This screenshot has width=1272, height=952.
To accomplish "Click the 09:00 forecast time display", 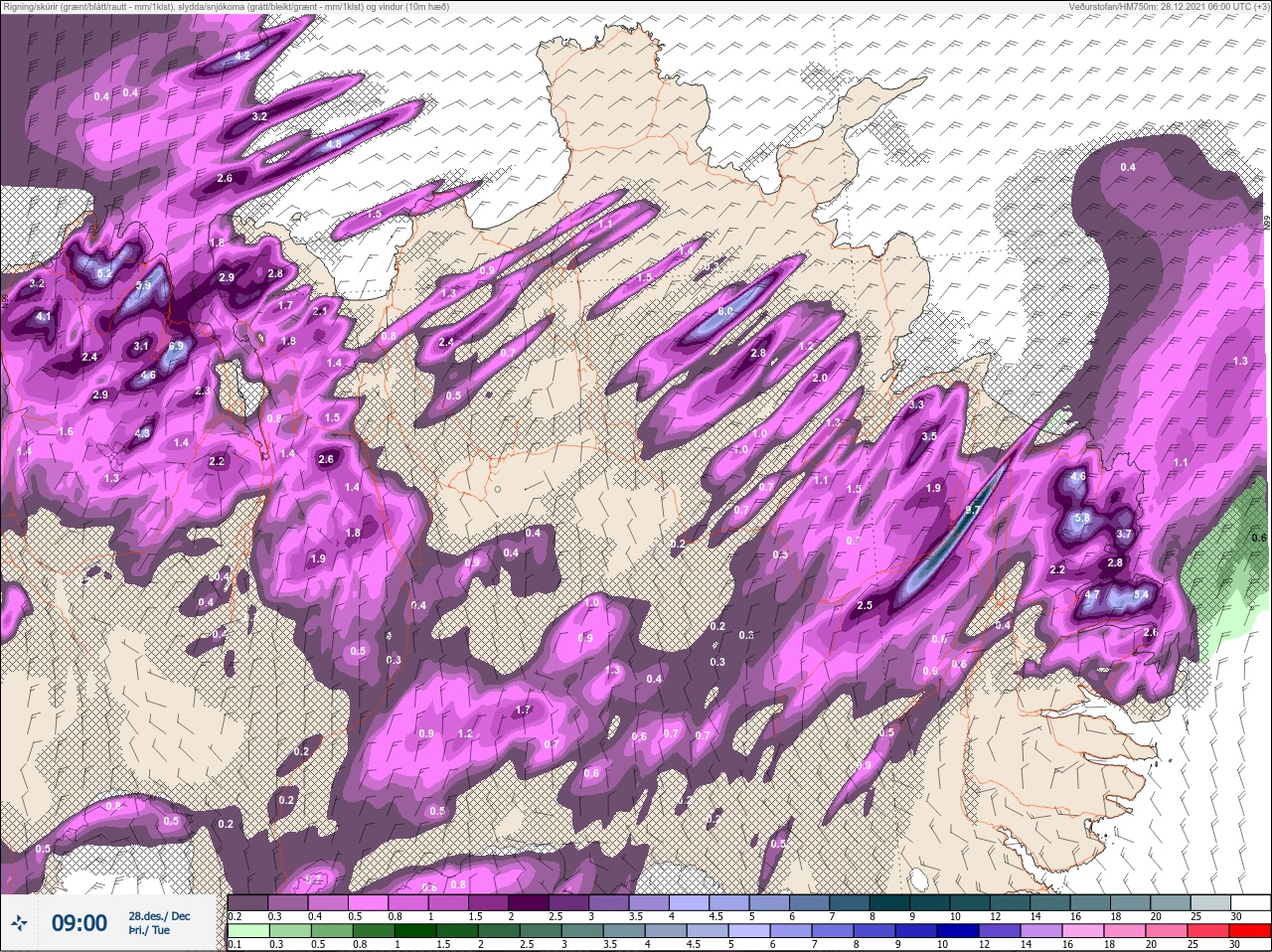I will [79, 923].
